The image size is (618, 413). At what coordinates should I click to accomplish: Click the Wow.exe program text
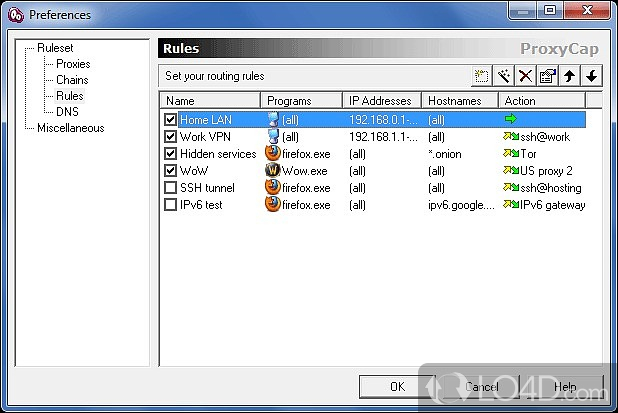[305, 170]
